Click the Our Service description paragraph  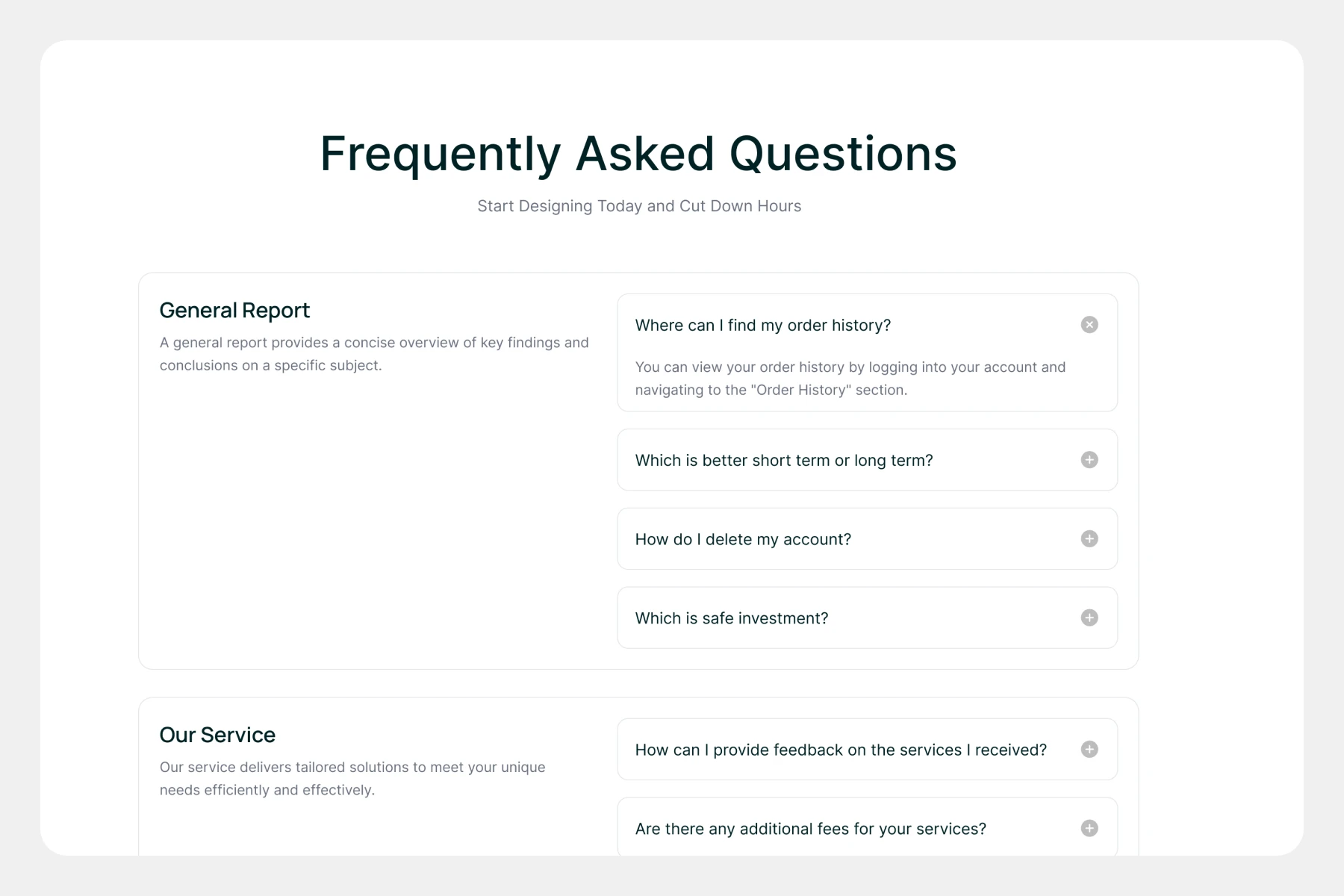[352, 779]
